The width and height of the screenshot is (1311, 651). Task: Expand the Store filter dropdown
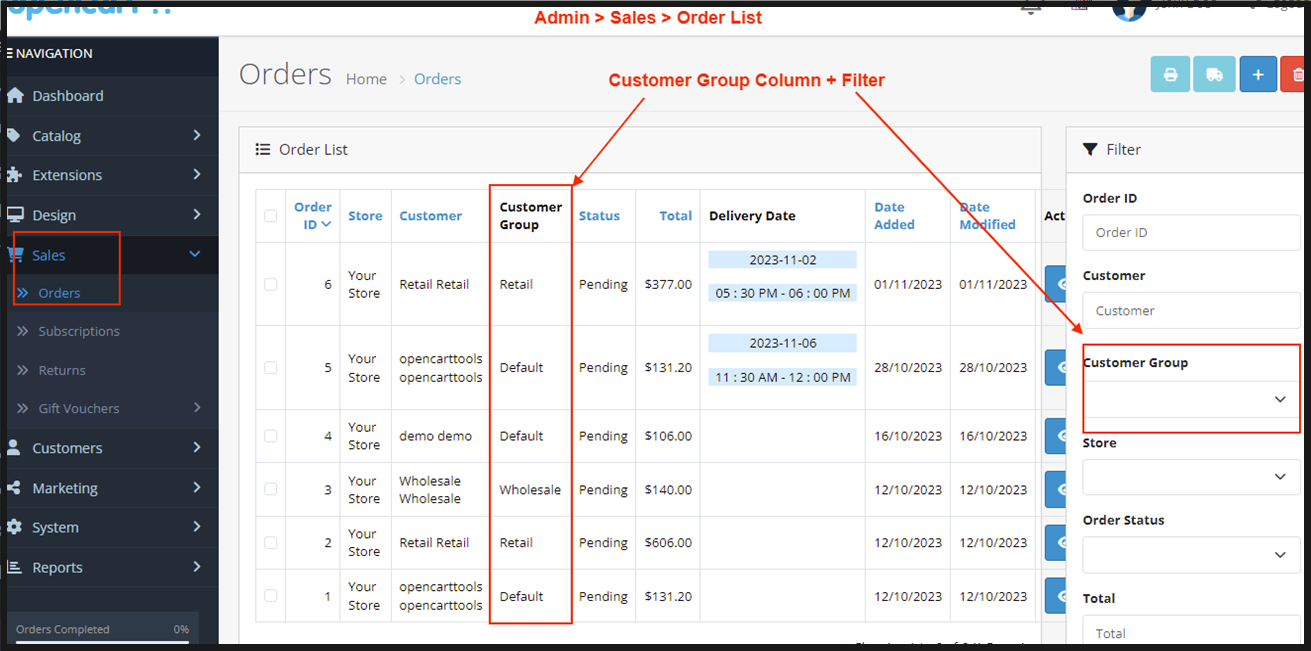click(x=1190, y=477)
